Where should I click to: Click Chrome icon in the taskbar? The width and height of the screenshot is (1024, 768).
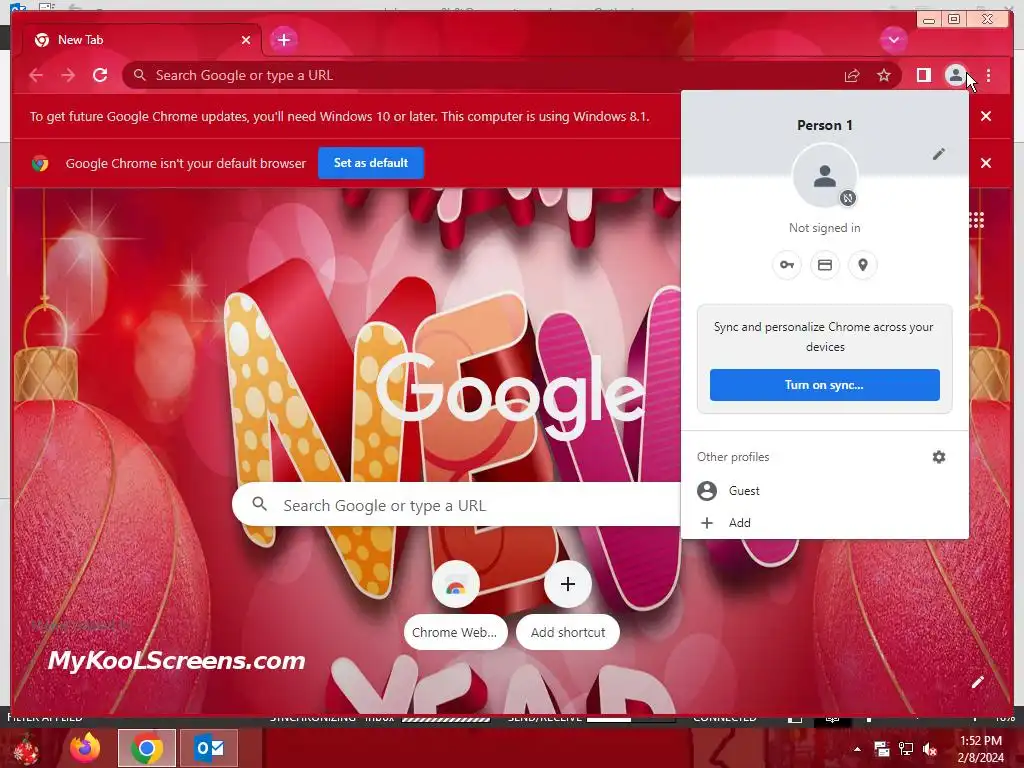[x=147, y=748]
